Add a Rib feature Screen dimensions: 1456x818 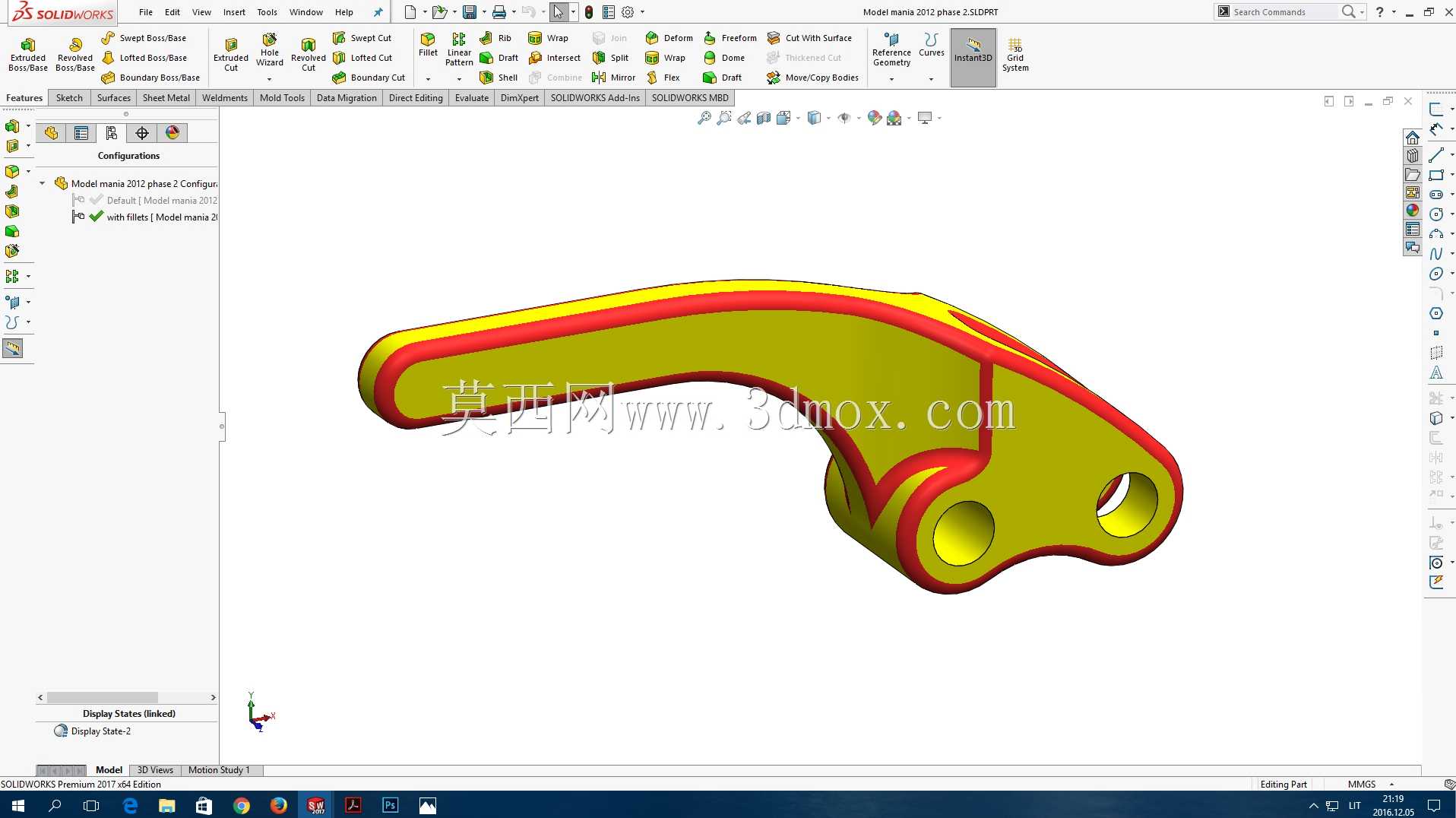tap(496, 38)
